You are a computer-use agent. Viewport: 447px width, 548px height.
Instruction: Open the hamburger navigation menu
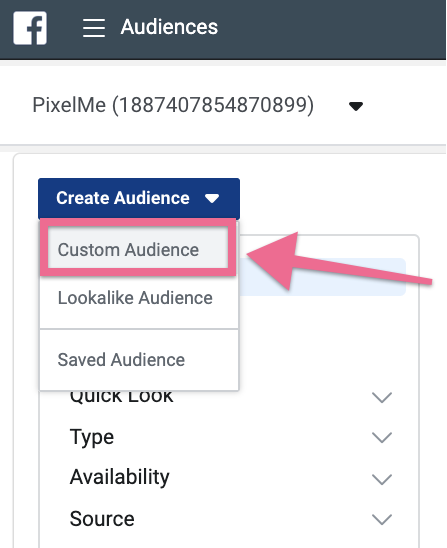94,28
